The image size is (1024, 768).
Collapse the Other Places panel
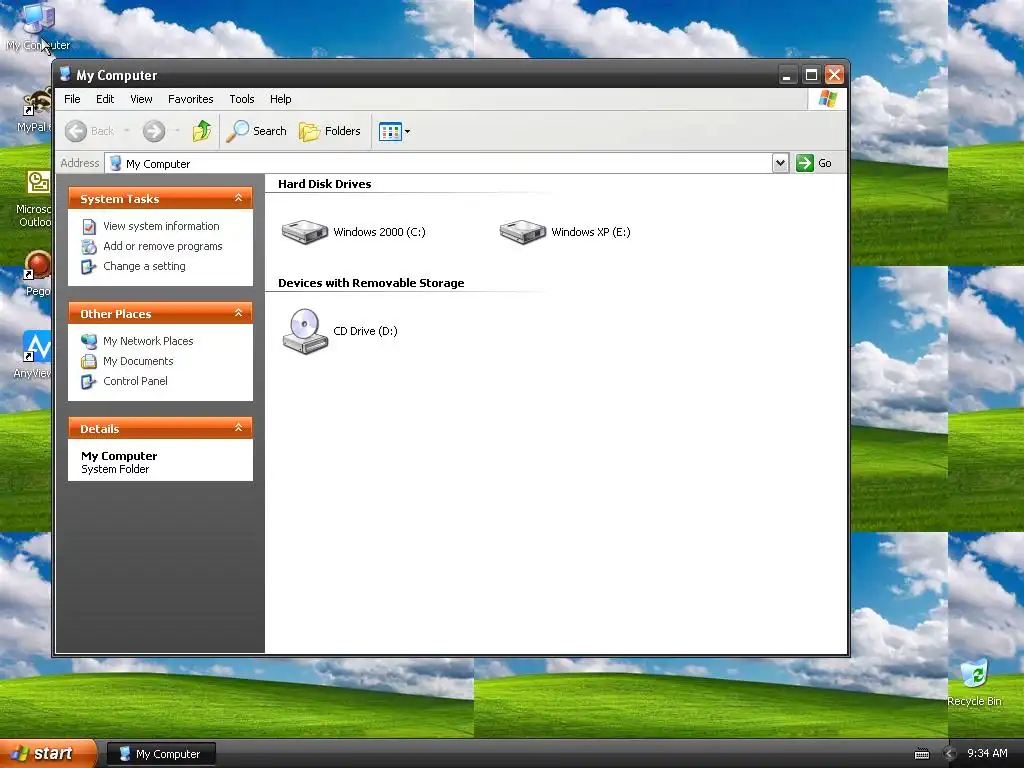[x=238, y=313]
